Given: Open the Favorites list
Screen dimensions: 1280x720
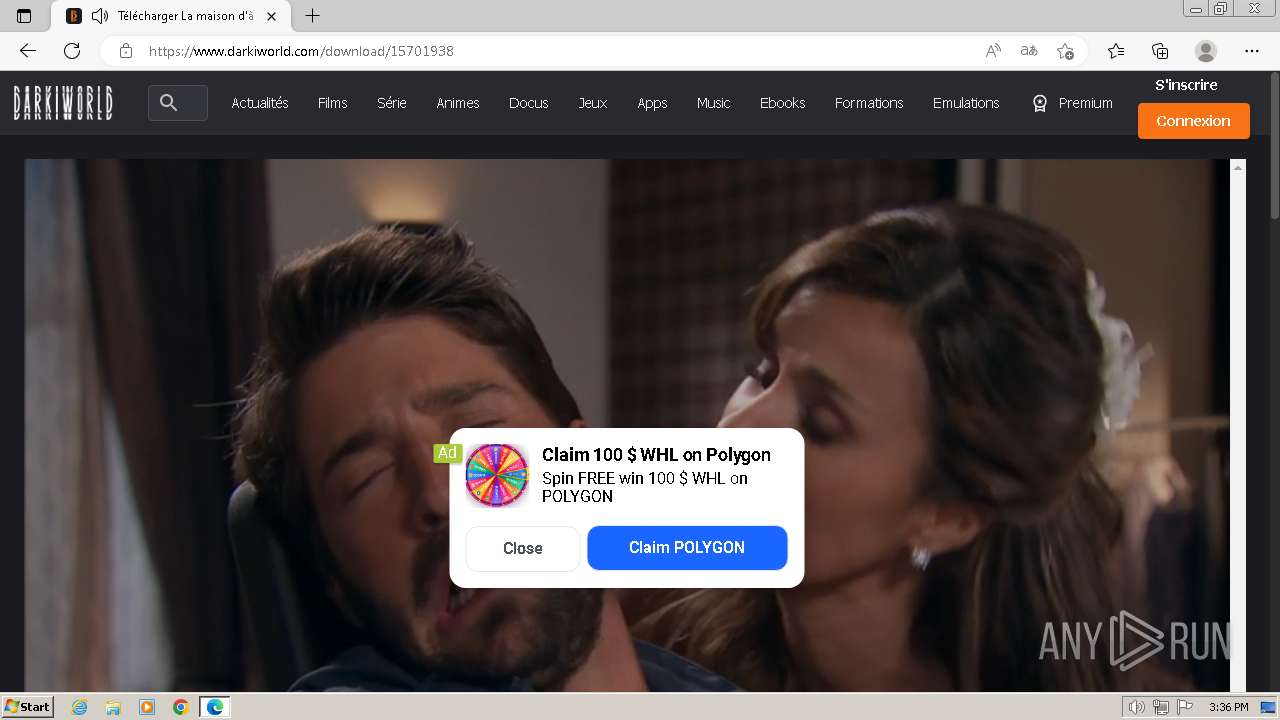Looking at the screenshot, I should point(1116,51).
